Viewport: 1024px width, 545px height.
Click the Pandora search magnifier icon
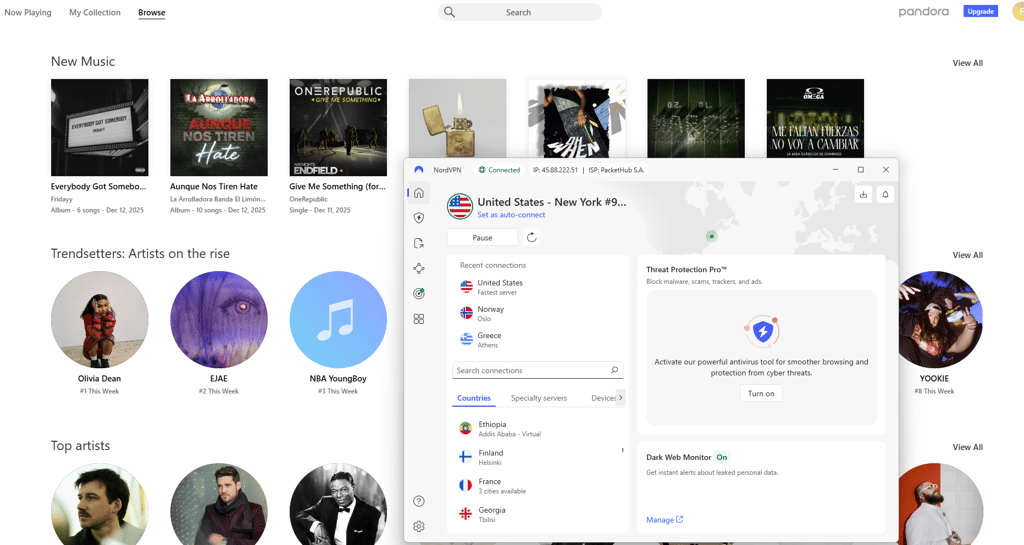coord(449,12)
